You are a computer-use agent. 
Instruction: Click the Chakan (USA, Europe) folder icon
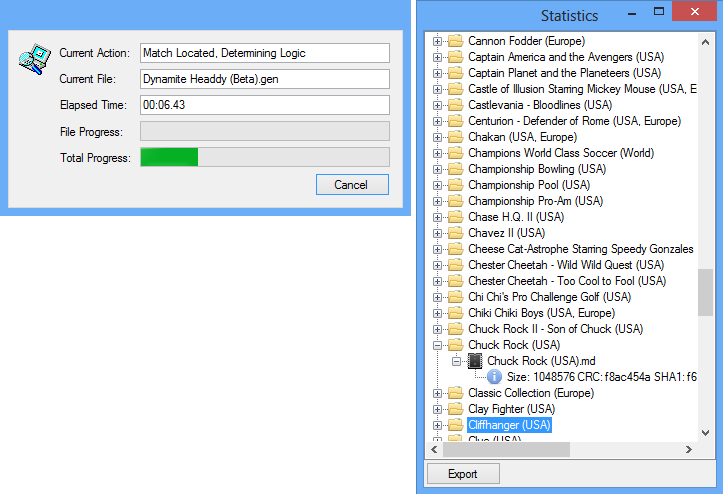(455, 137)
